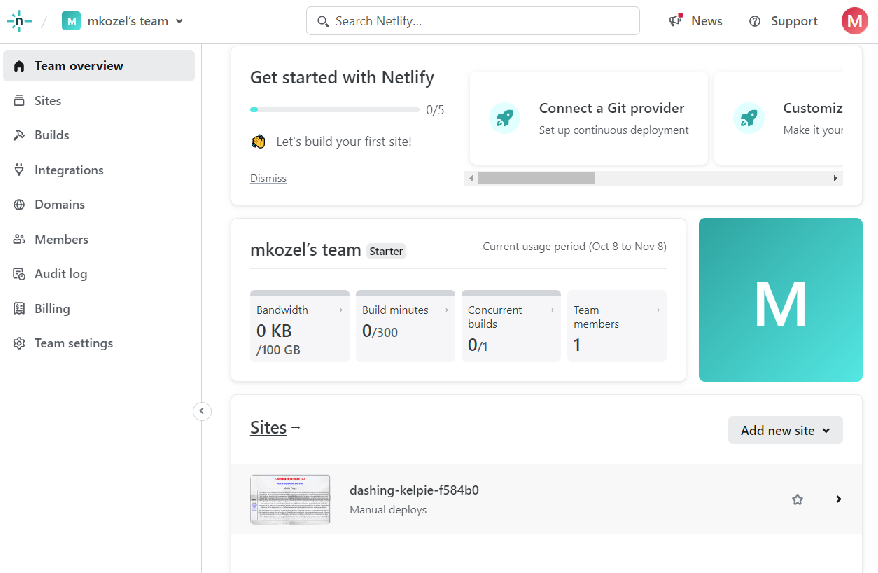The image size is (878, 573).
Task: Click the Connect a Git provider rocket icon
Action: point(505,118)
